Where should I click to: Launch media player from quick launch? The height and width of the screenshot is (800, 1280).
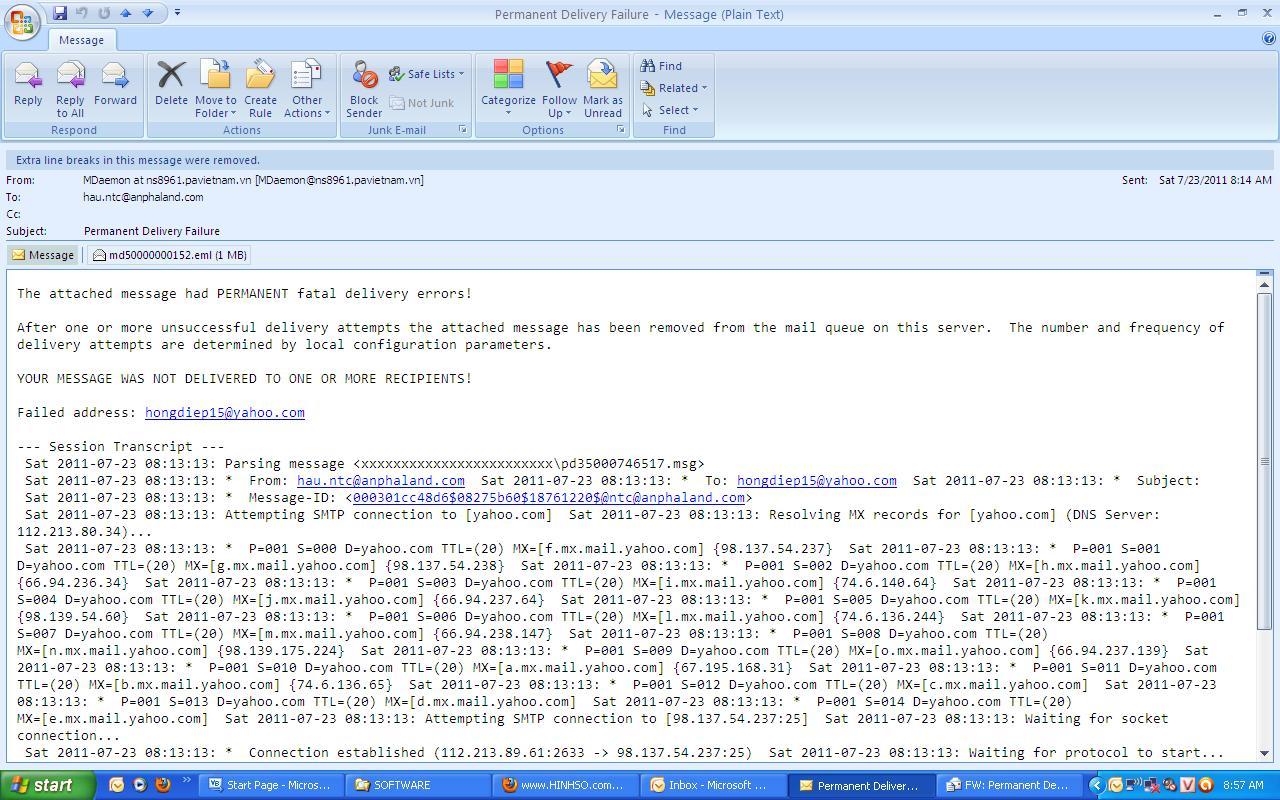(x=139, y=785)
